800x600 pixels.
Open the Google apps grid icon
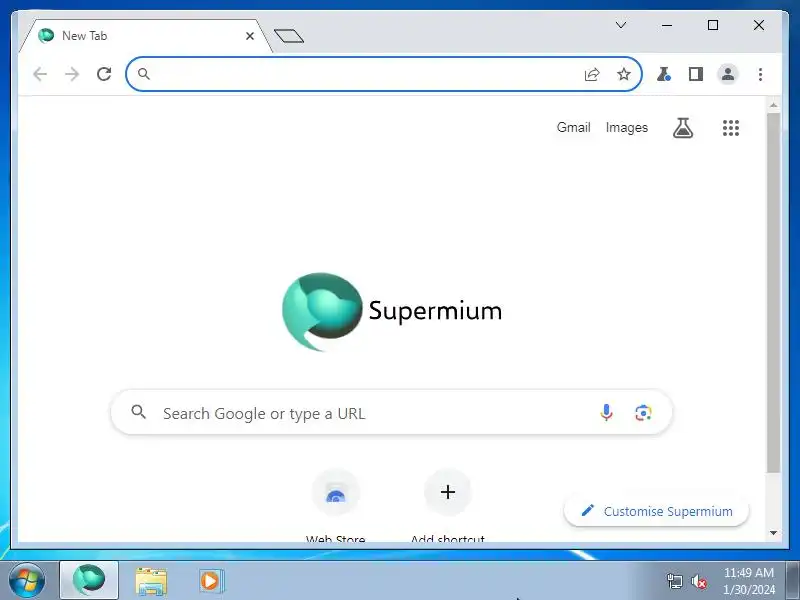coord(731,128)
